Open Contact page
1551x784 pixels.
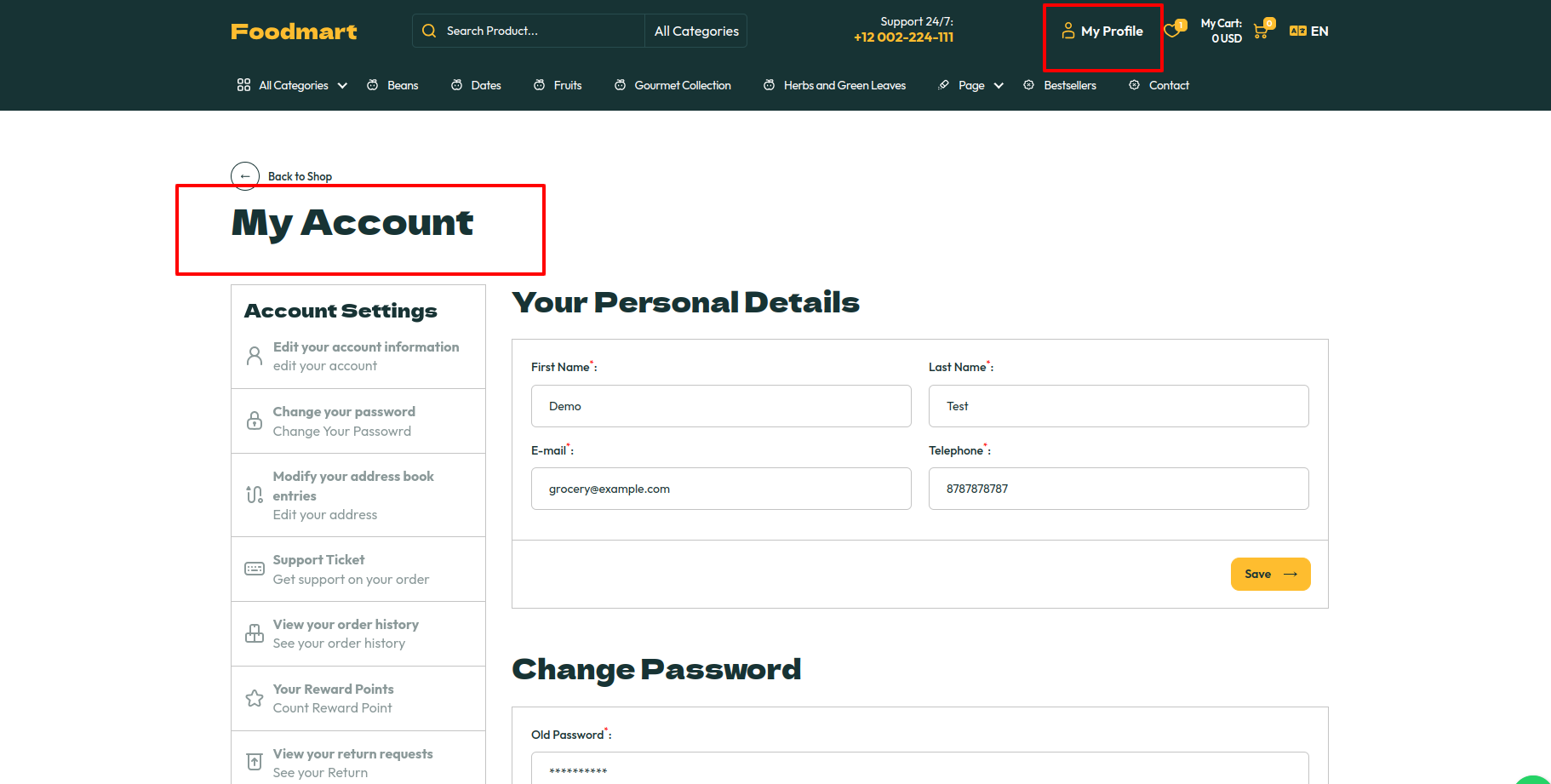click(1169, 85)
